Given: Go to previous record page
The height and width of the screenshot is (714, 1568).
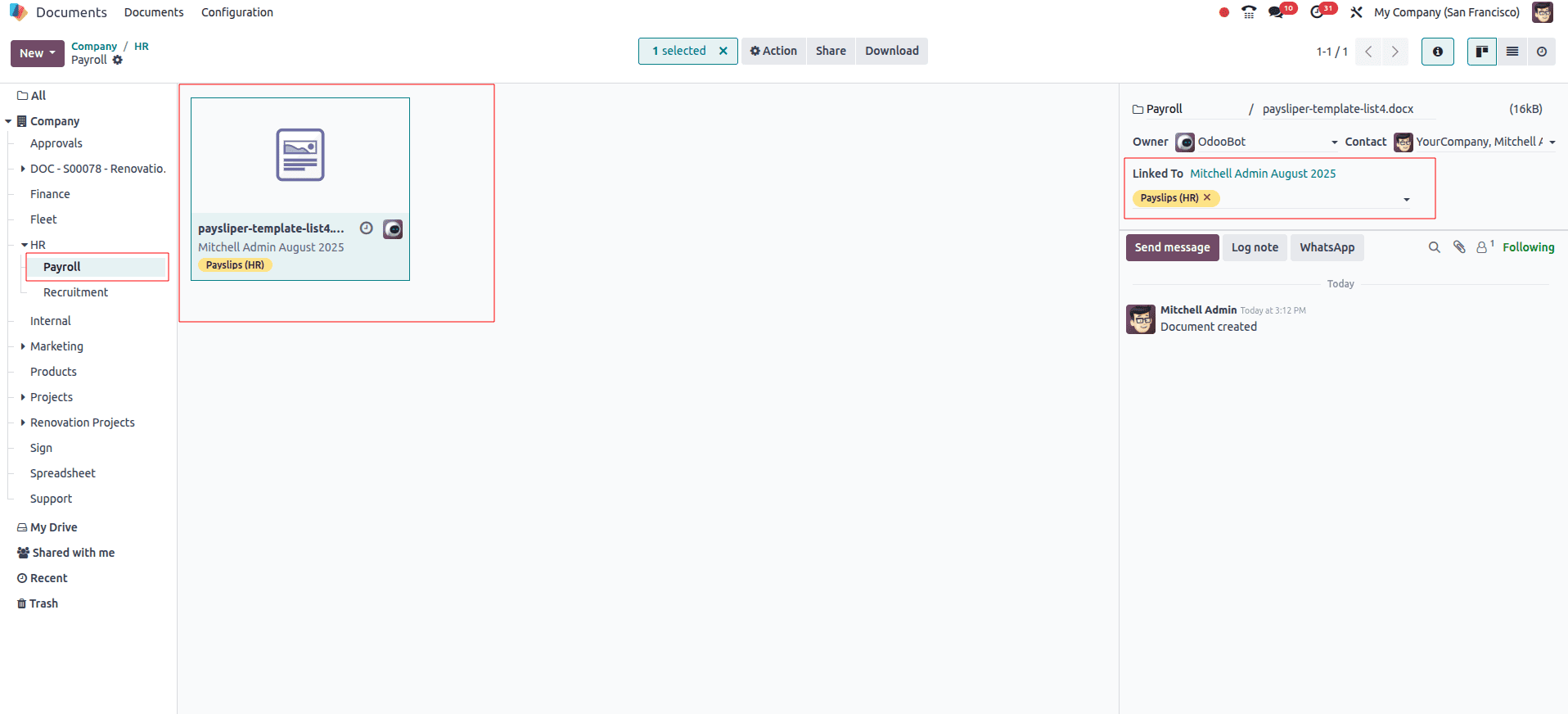Looking at the screenshot, I should tap(1368, 52).
